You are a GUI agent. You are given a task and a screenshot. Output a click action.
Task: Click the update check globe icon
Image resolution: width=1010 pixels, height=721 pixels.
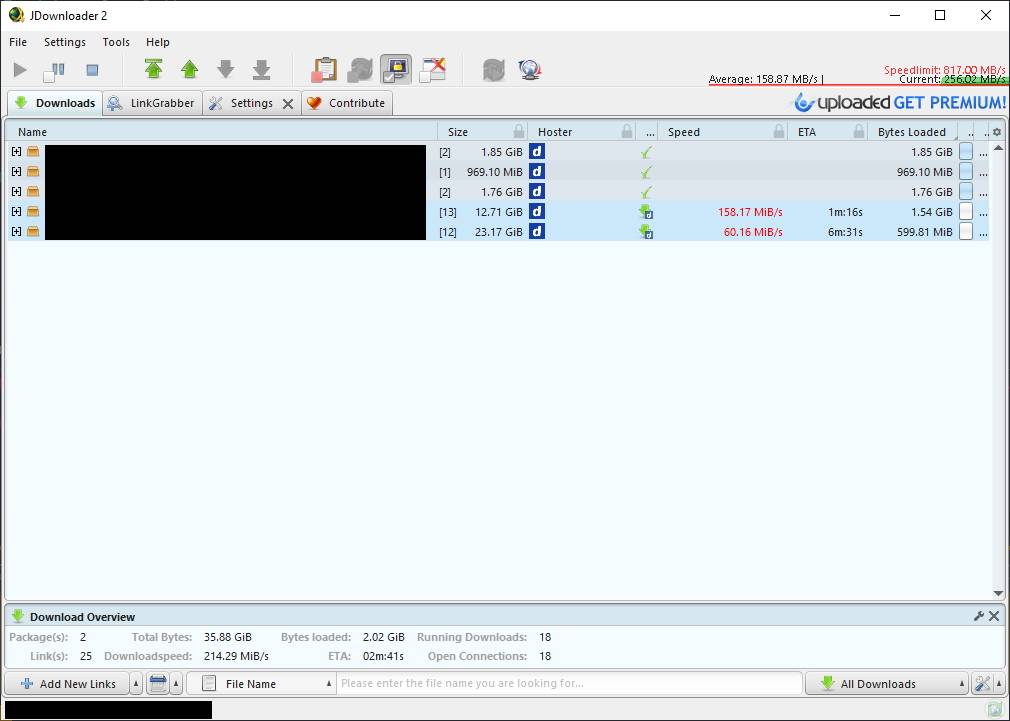click(530, 70)
